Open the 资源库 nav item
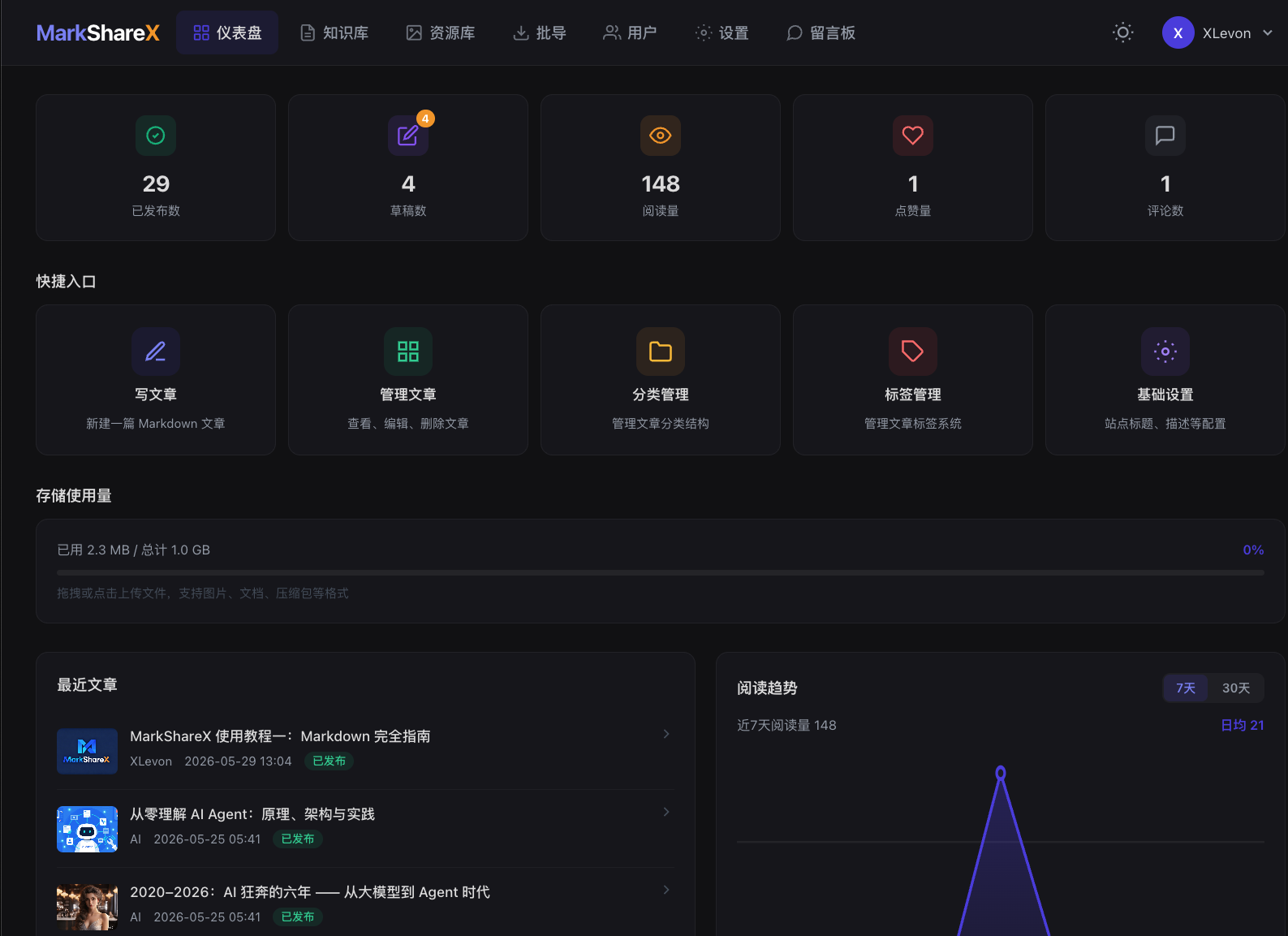Screen dimensions: 1288x936 pyautogui.click(x=441, y=32)
